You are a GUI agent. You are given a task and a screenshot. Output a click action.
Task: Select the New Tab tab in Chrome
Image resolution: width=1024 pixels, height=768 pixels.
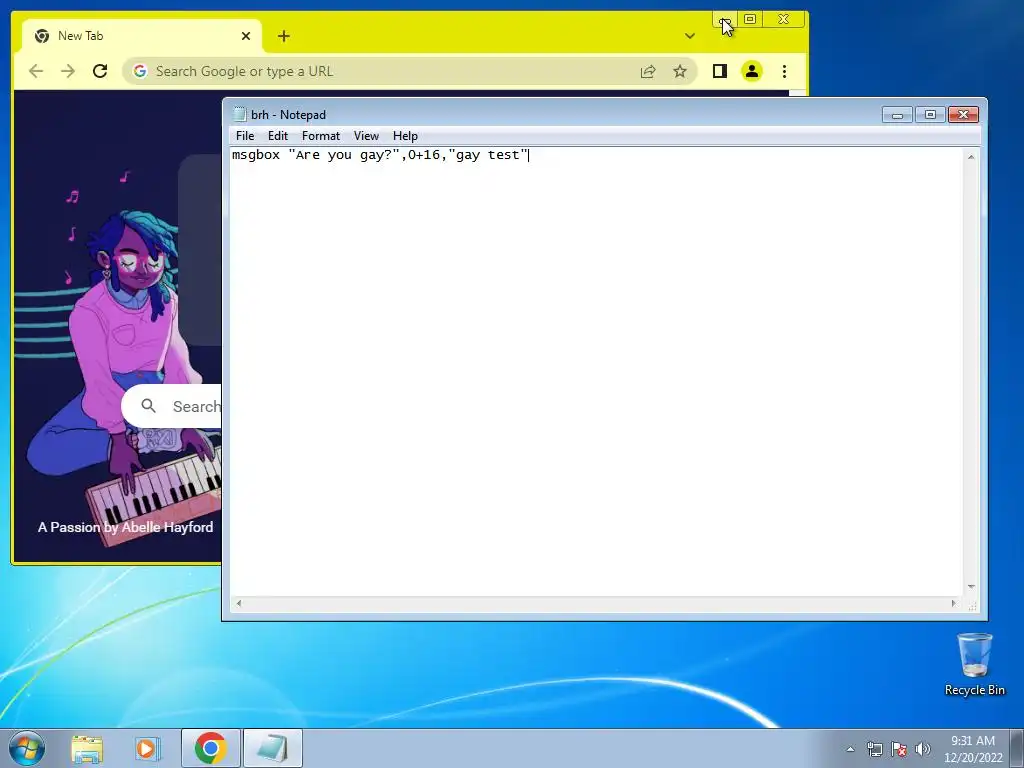pyautogui.click(x=142, y=36)
